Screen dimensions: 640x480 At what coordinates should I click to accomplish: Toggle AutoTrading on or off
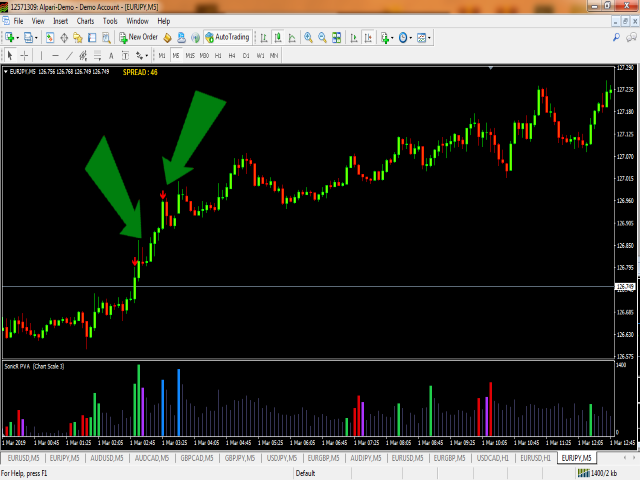coord(227,38)
